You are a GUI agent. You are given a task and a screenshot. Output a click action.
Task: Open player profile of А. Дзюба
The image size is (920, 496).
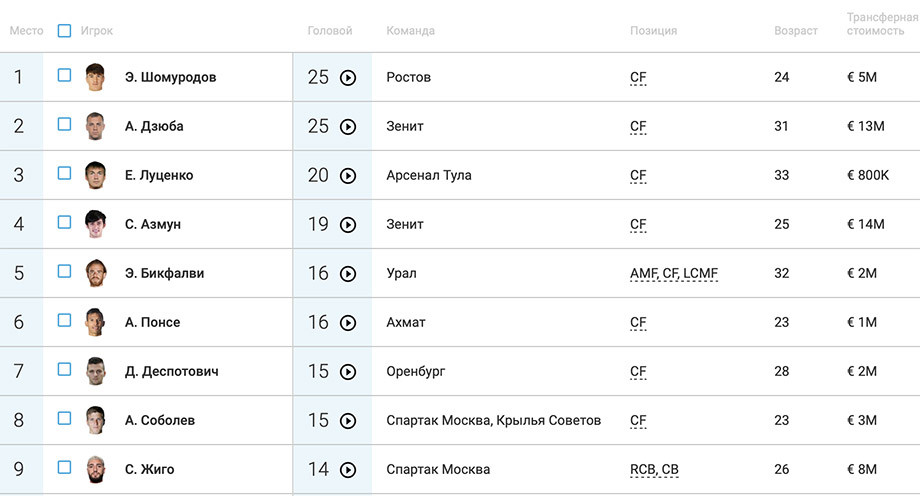tap(154, 126)
